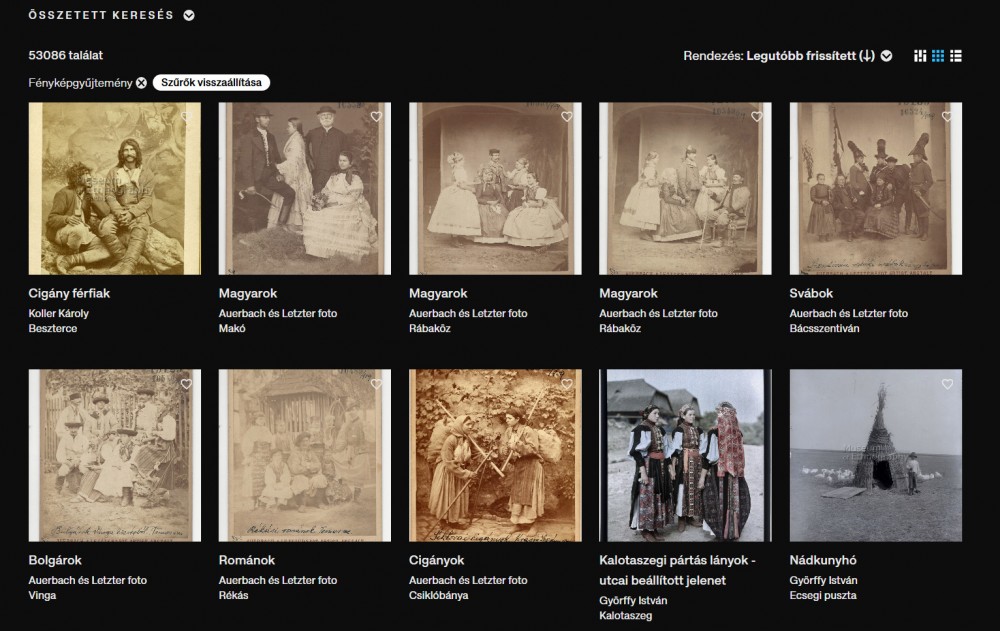
Task: Toggle favorite heart on Svábok photo
Action: (x=947, y=117)
